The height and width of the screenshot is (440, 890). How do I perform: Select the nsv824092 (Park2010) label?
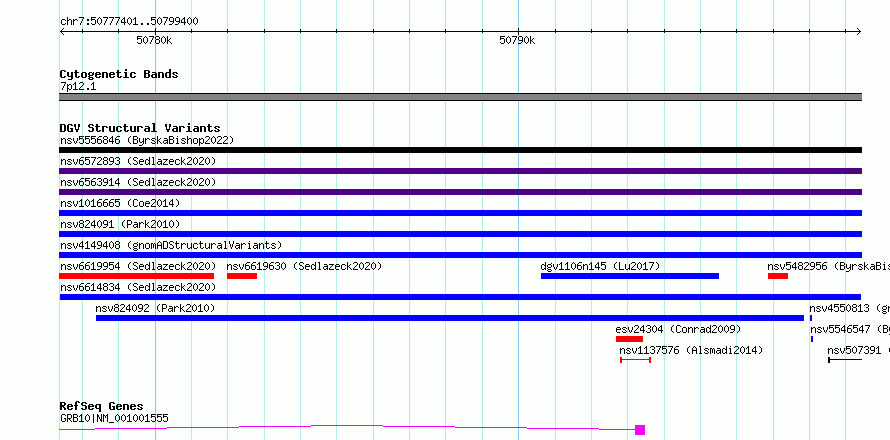[155, 308]
